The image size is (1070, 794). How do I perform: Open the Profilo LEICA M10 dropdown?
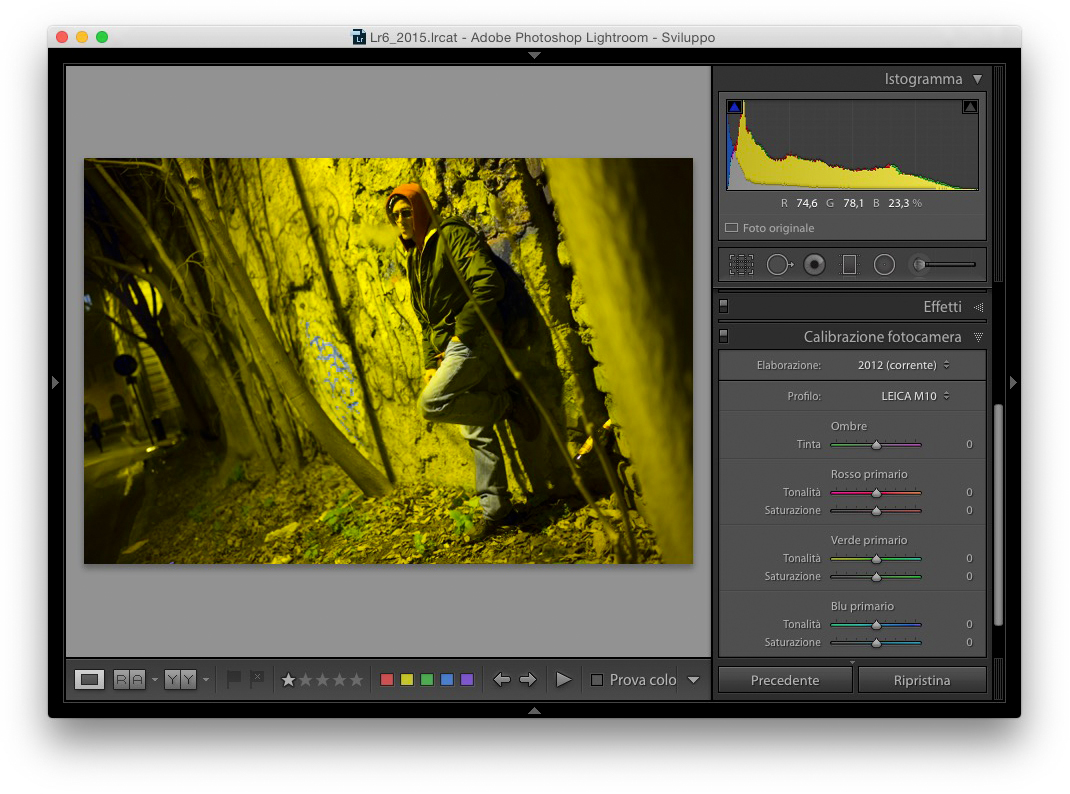coord(915,396)
